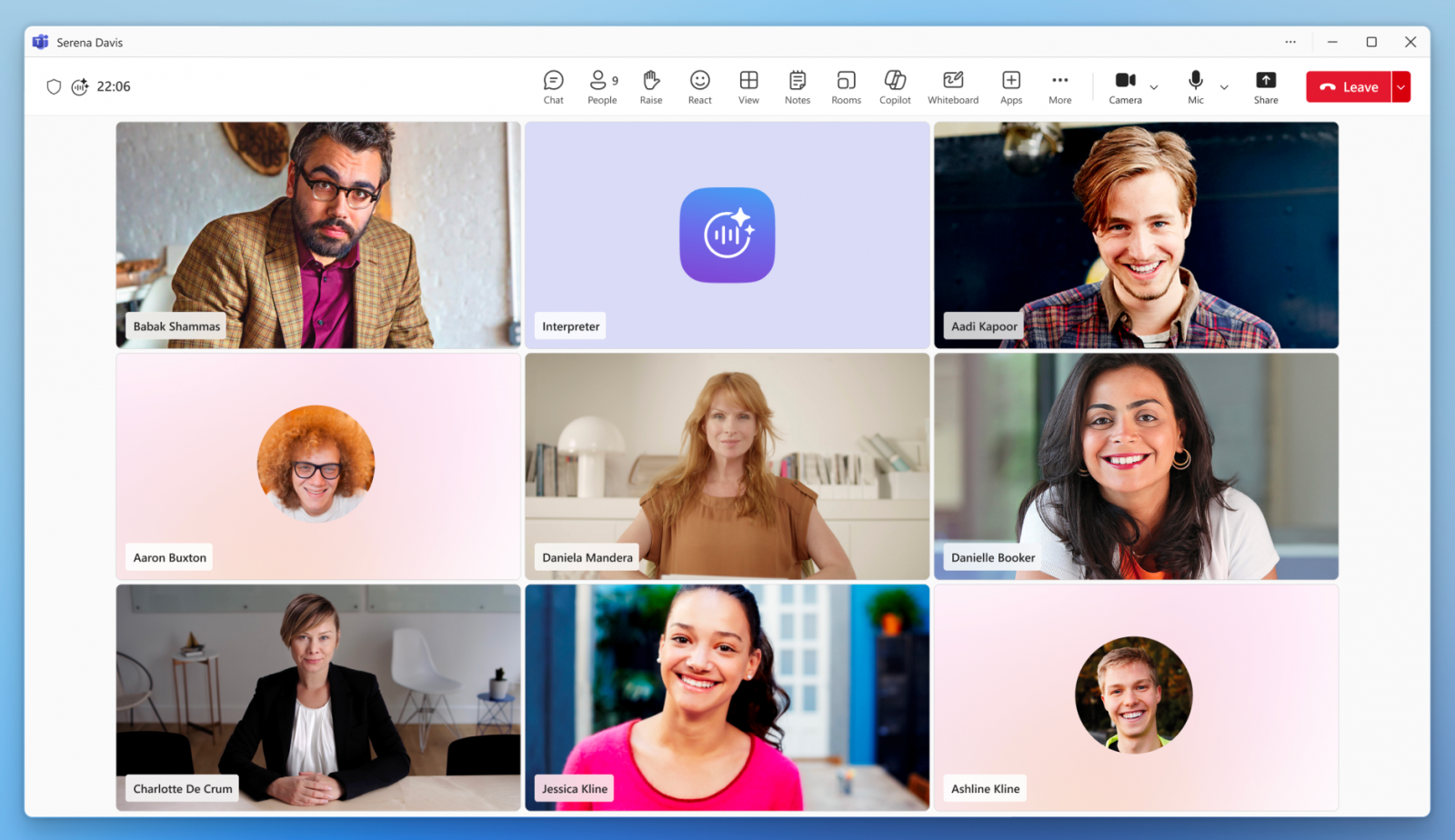
Task: Open breakout Rooms
Action: click(846, 86)
